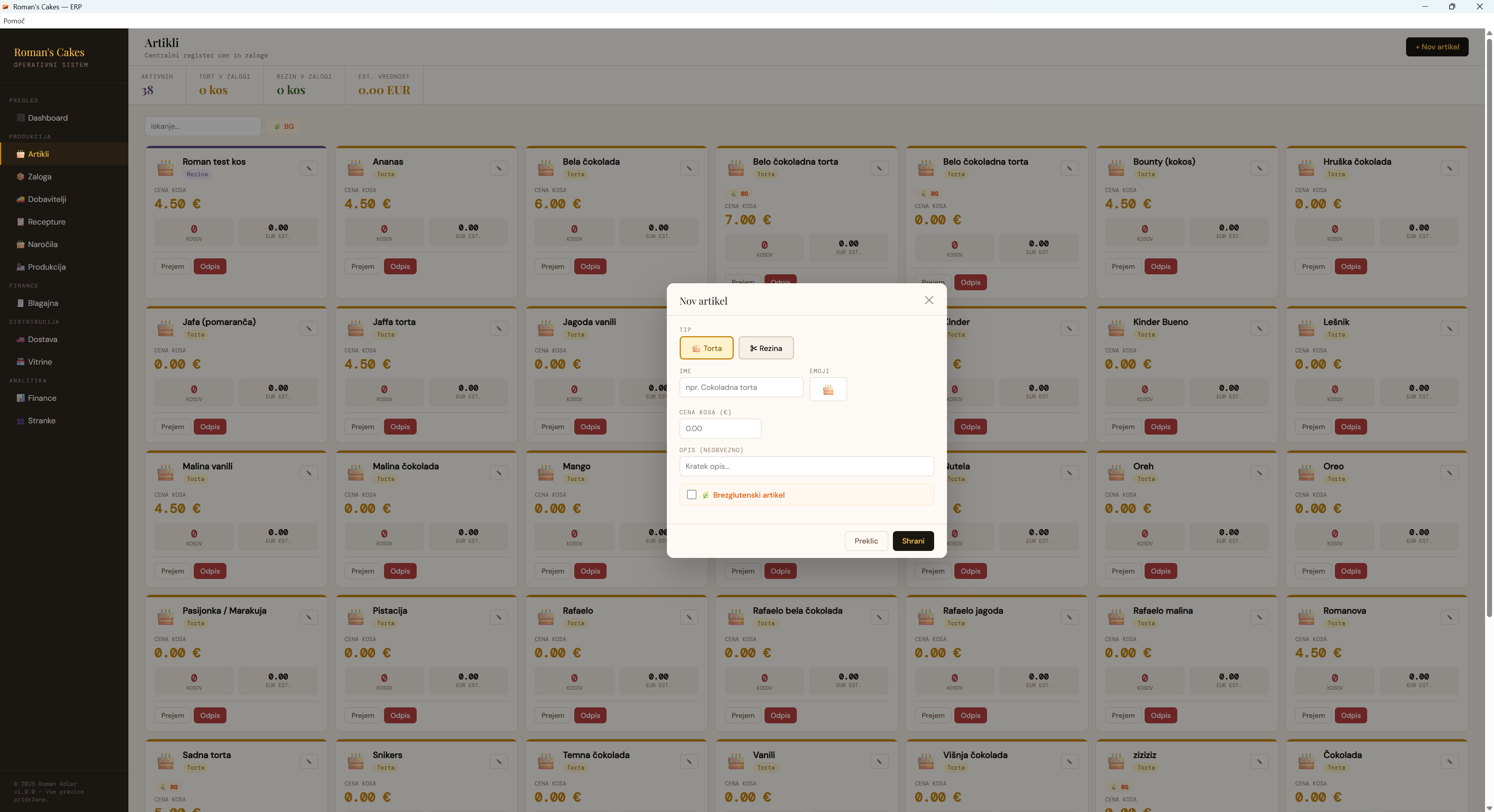1494x812 pixels.
Task: Edit the Bounty (kokos) article
Action: 1260,168
